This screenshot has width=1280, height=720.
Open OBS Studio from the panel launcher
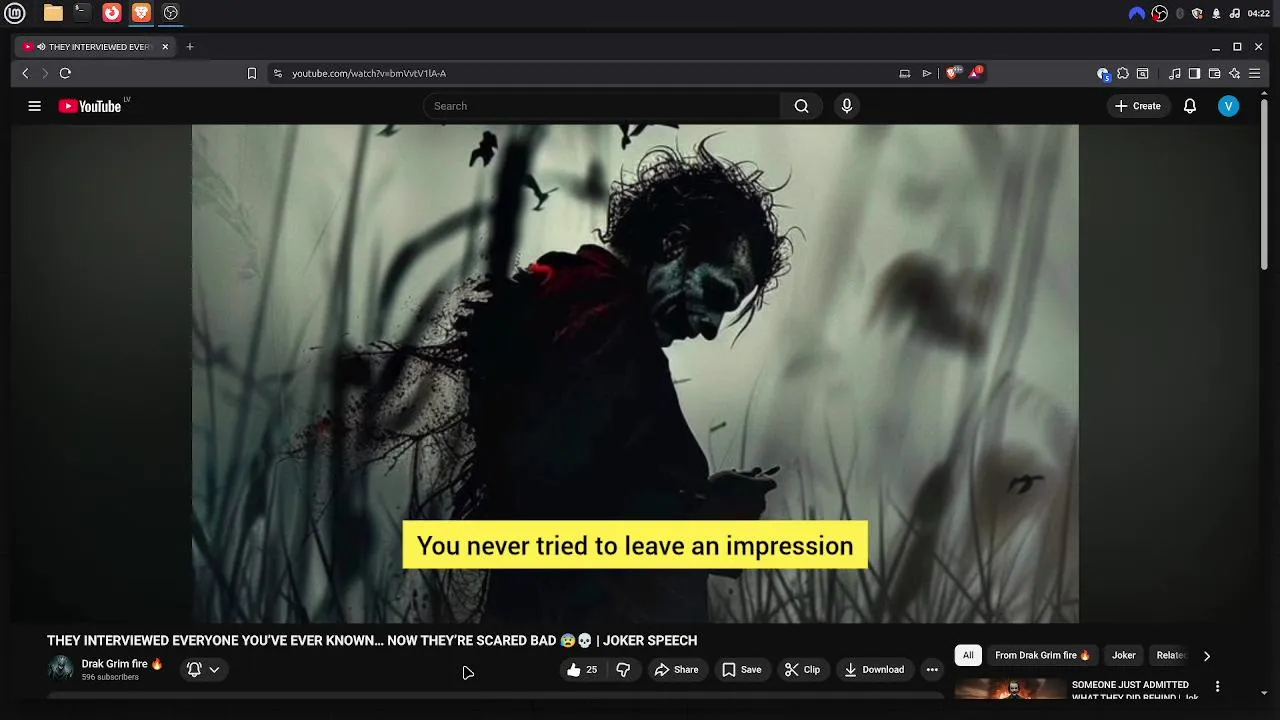(171, 13)
